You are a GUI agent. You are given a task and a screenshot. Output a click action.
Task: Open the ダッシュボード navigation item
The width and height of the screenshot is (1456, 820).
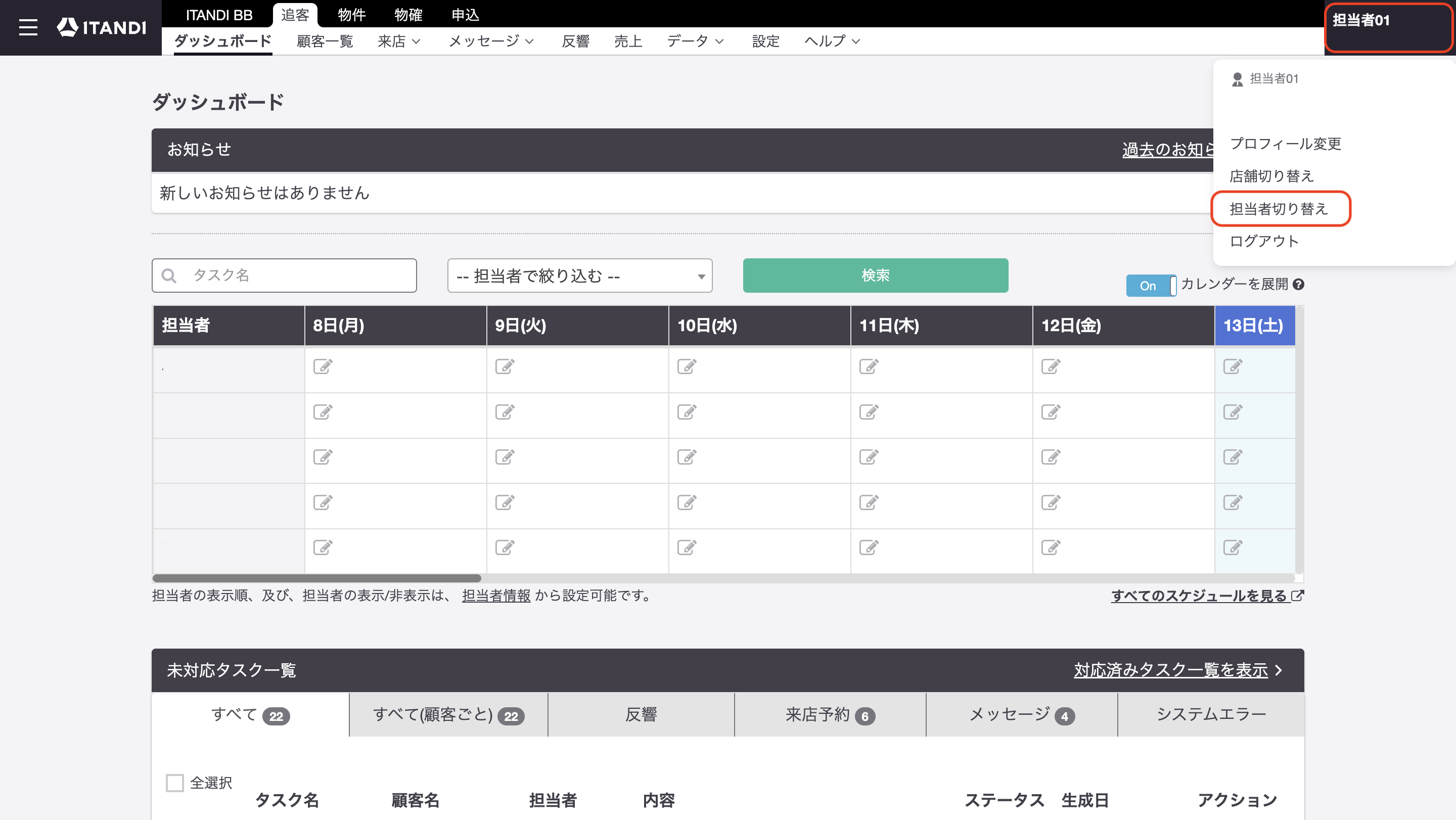pyautogui.click(x=222, y=41)
